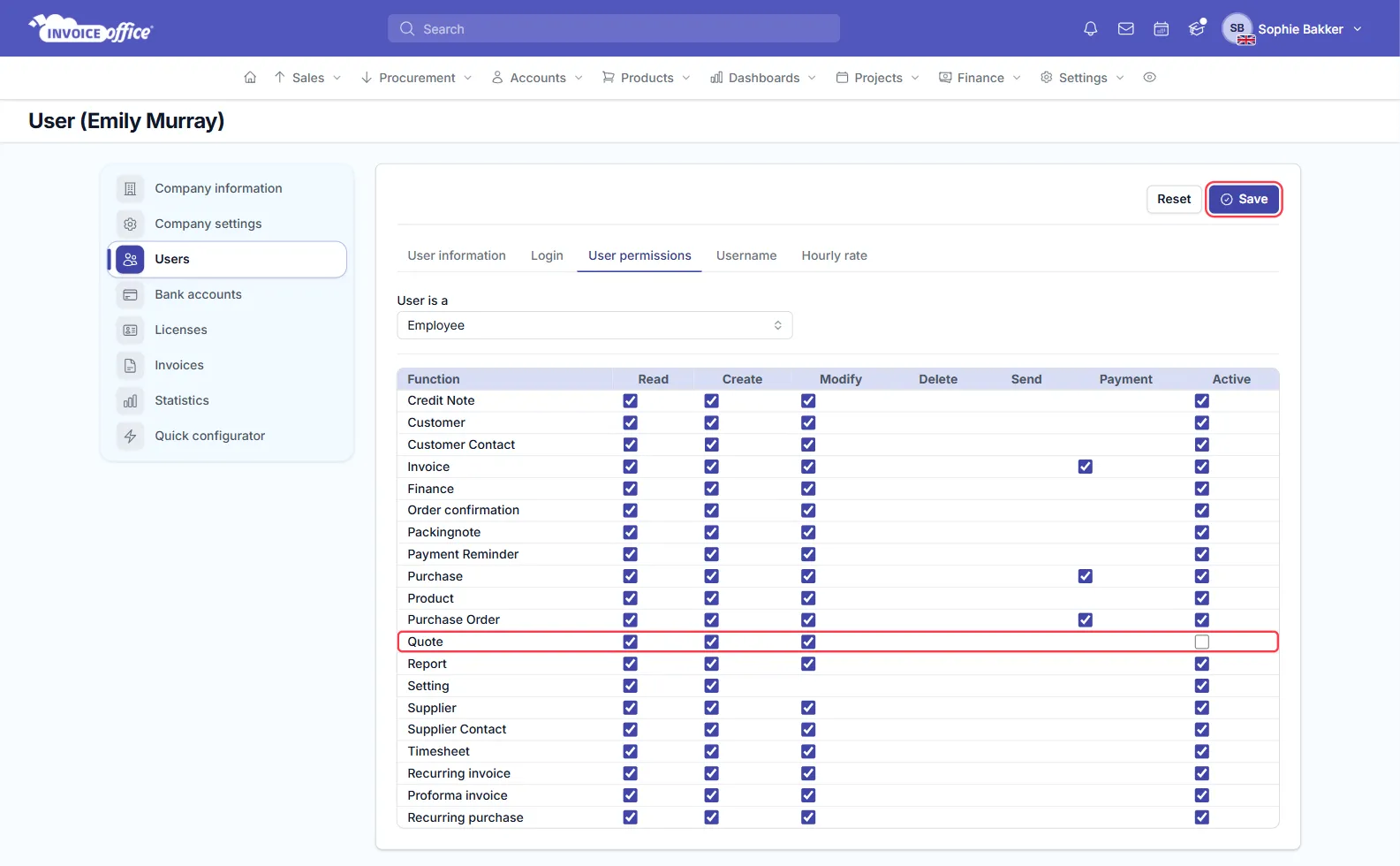Uncheck Payment for Purchase Order
Screen dimensions: 1400x866
pyautogui.click(x=1086, y=620)
